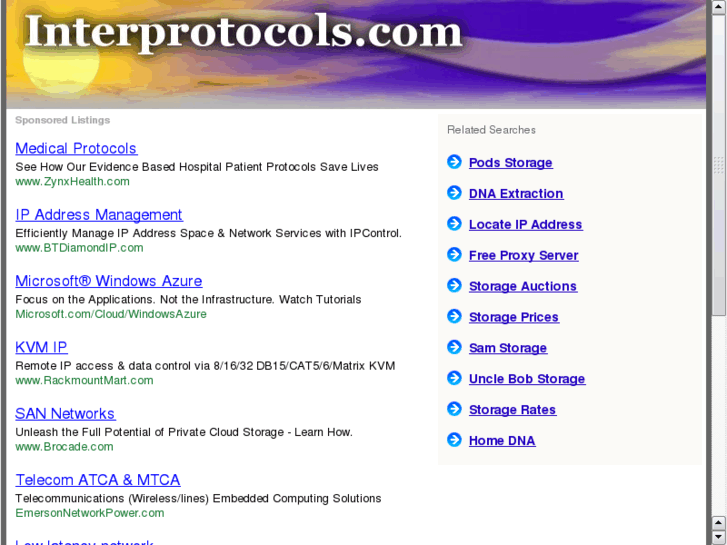
Task: Select the Storage Rates related search
Action: point(512,410)
